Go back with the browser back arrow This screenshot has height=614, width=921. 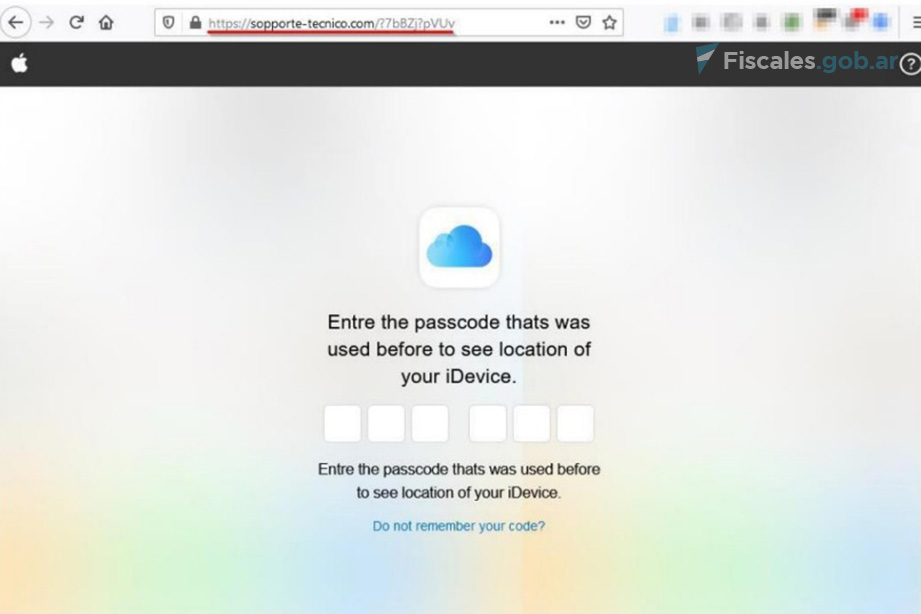click(16, 23)
